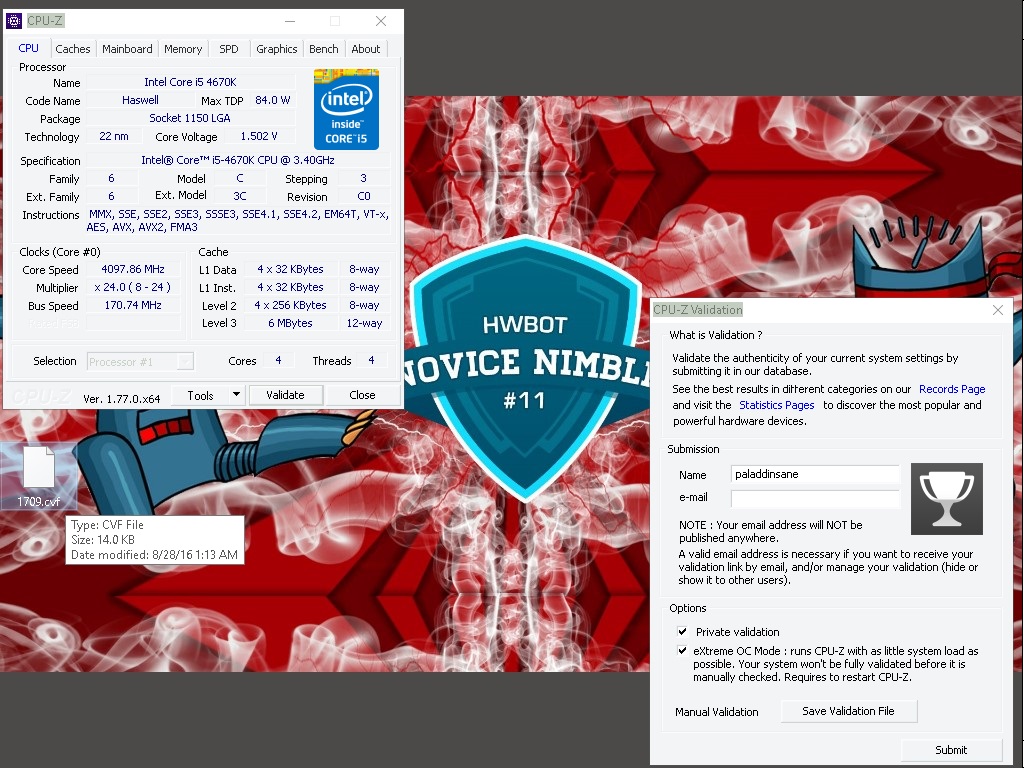Click the trophy image in CPU-Z Validation
The image size is (1024, 768).
pos(946,499)
